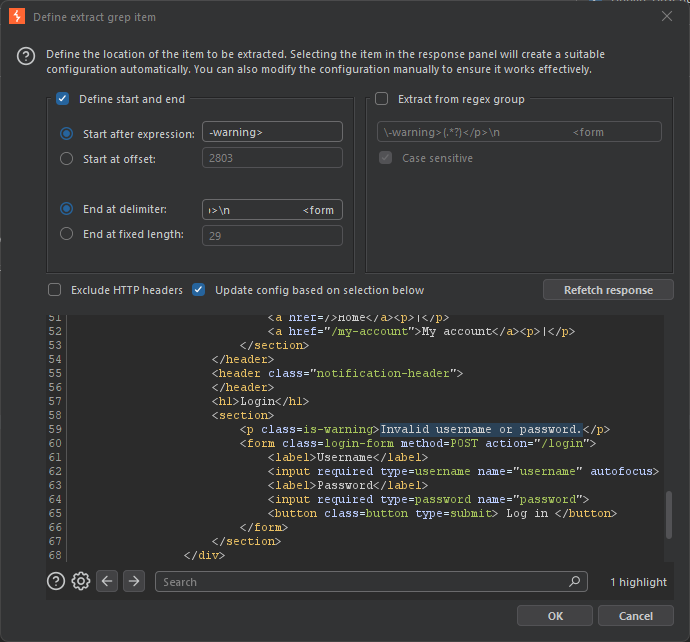Toggle Update config based on selection checkbox
Viewport: 690px width, 642px height.
pyautogui.click(x=198, y=290)
